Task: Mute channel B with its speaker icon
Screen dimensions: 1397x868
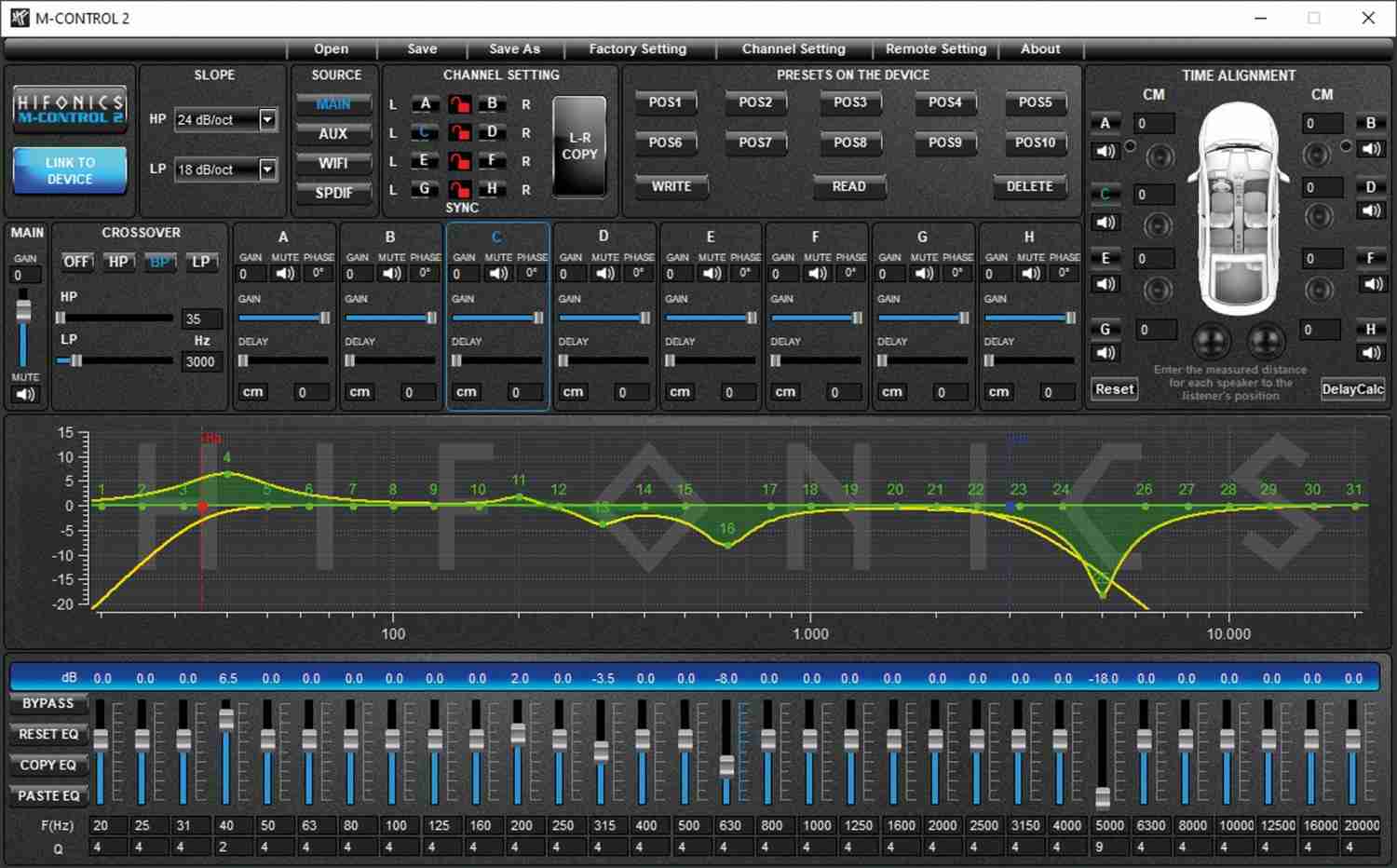Action: tap(392, 274)
